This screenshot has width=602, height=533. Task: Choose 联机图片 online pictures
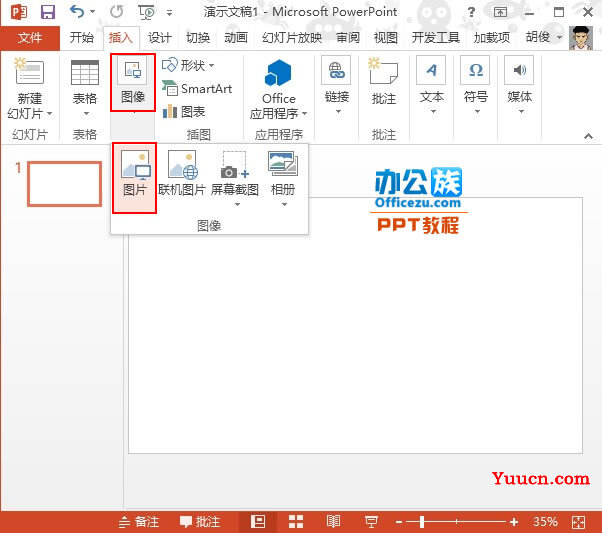pos(182,174)
